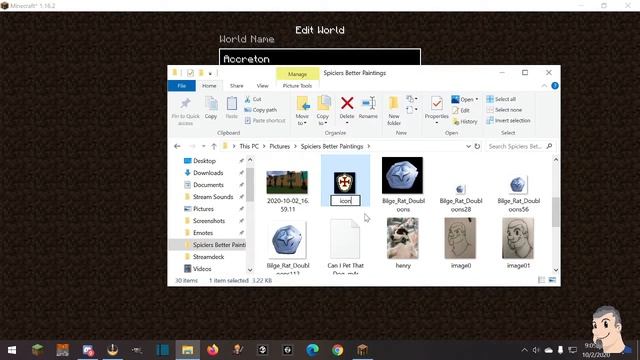
Task: Cut the selected file
Action: coord(253,99)
